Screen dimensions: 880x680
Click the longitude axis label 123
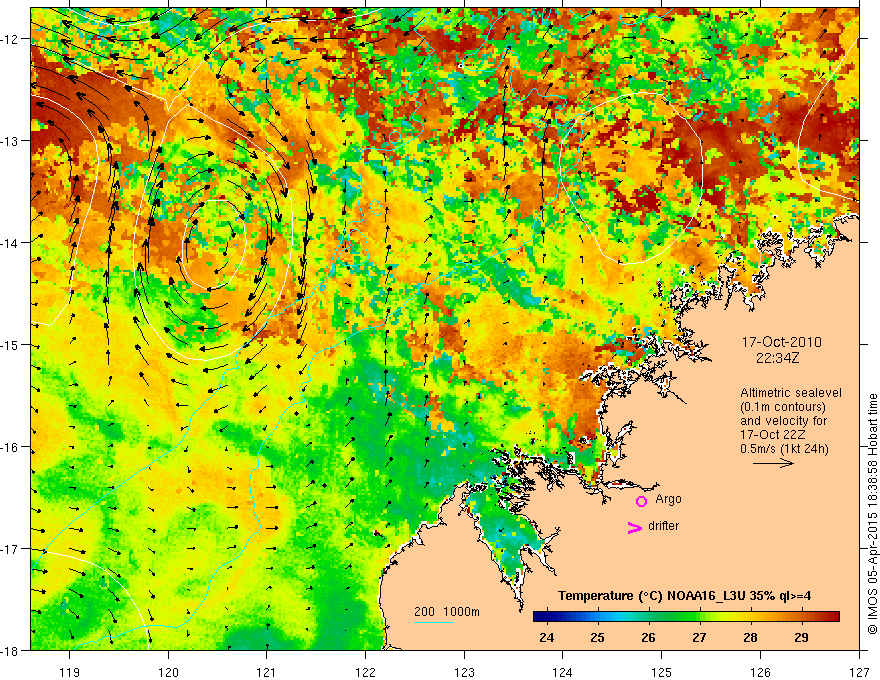coord(464,672)
